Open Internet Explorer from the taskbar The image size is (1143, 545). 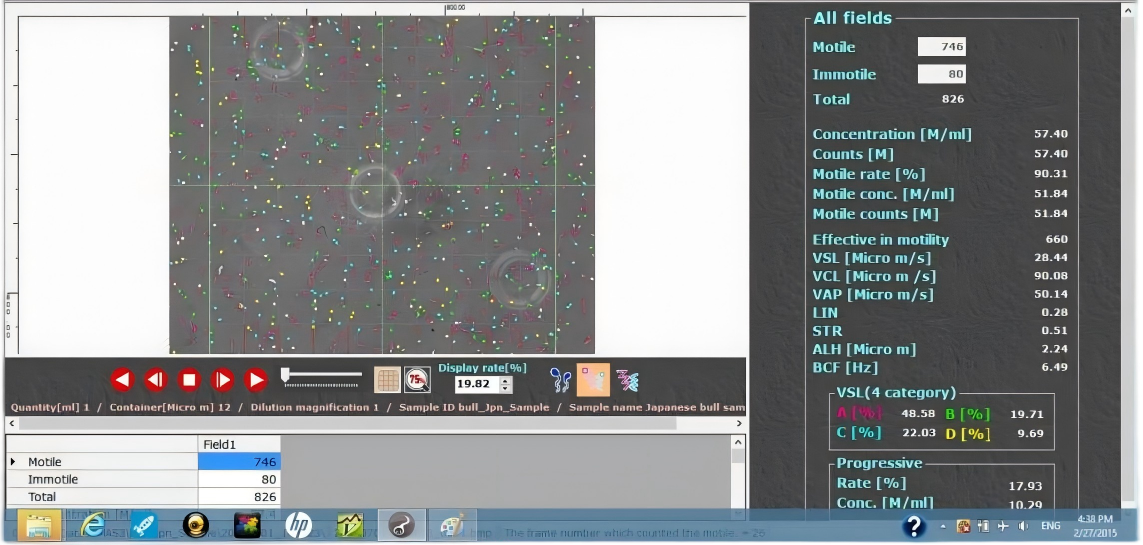[93, 525]
